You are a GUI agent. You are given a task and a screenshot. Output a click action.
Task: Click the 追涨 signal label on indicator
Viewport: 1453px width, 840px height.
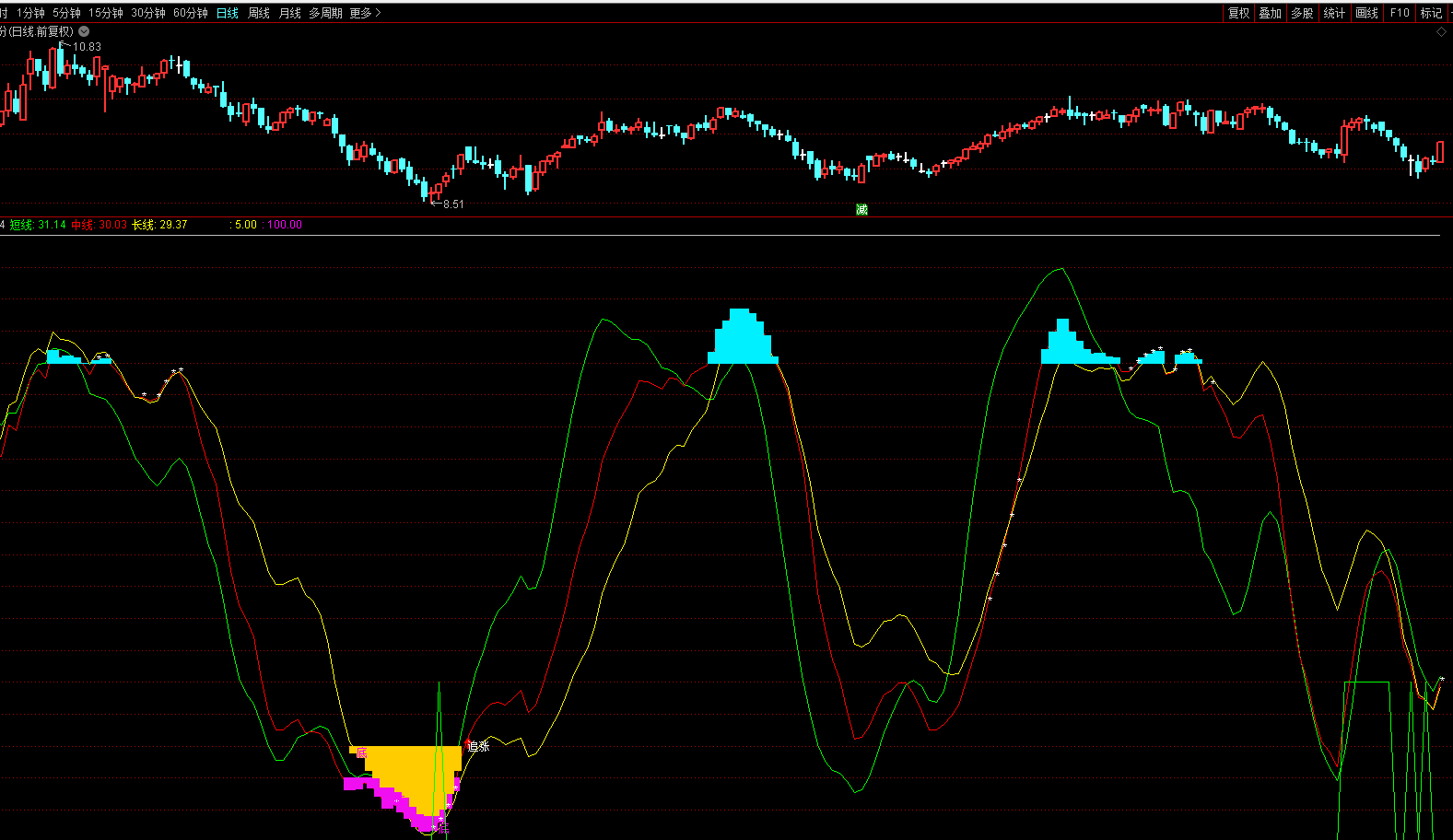click(x=478, y=746)
